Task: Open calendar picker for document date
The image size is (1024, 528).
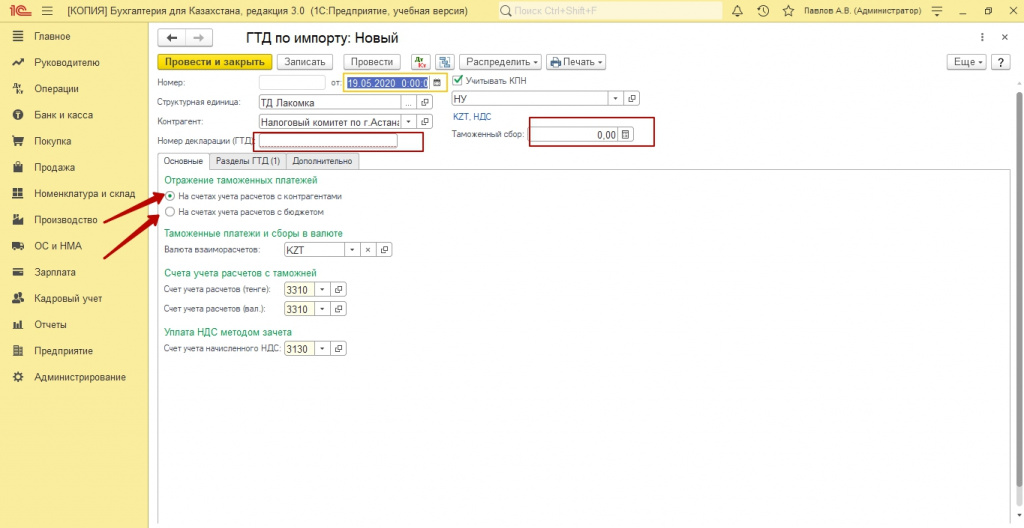Action: point(437,82)
